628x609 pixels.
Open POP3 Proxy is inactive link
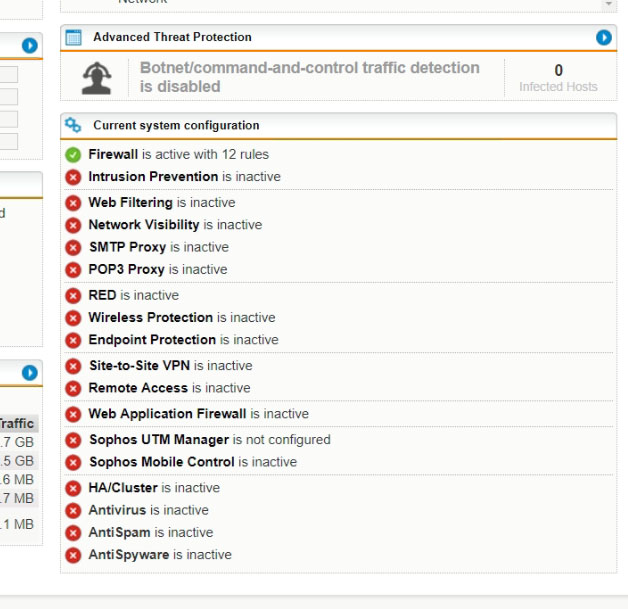(x=158, y=269)
